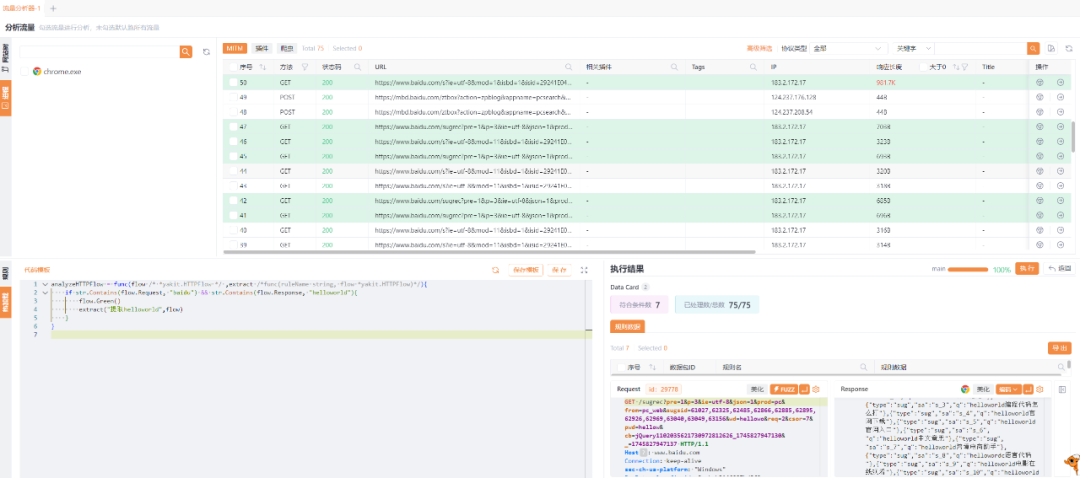The height and width of the screenshot is (478, 1080).
Task: Select checkbox for row 47
Action: tap(233, 127)
